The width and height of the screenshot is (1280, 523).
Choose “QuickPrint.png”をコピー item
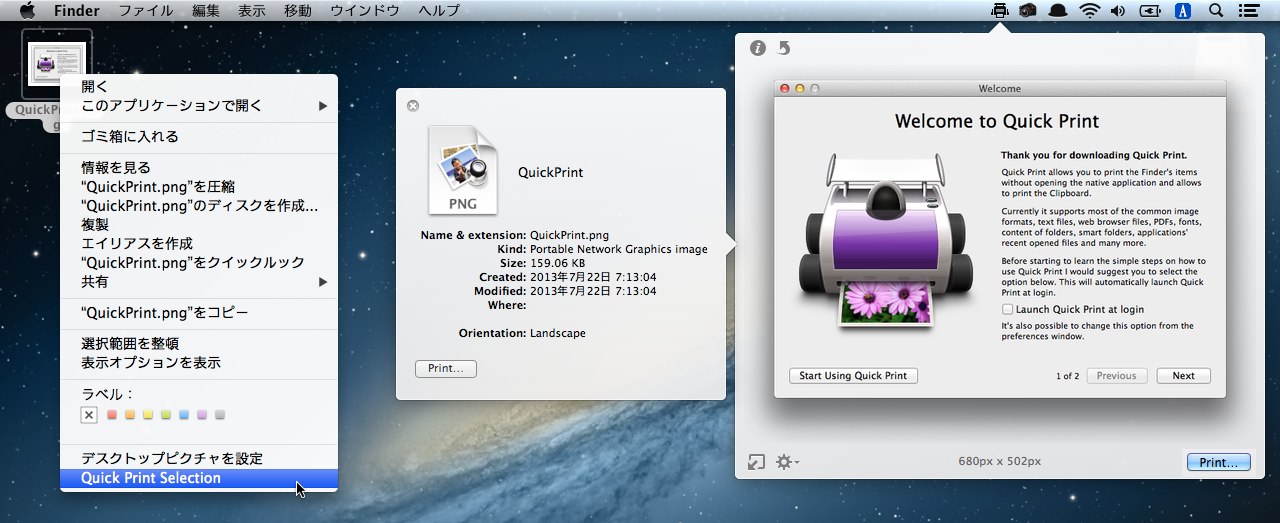pos(199,313)
